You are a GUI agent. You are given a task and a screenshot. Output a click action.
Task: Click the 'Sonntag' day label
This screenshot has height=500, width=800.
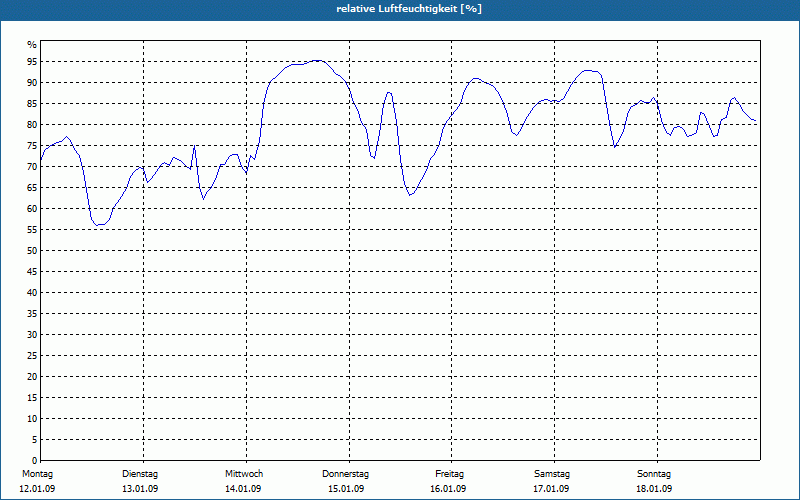click(x=654, y=474)
